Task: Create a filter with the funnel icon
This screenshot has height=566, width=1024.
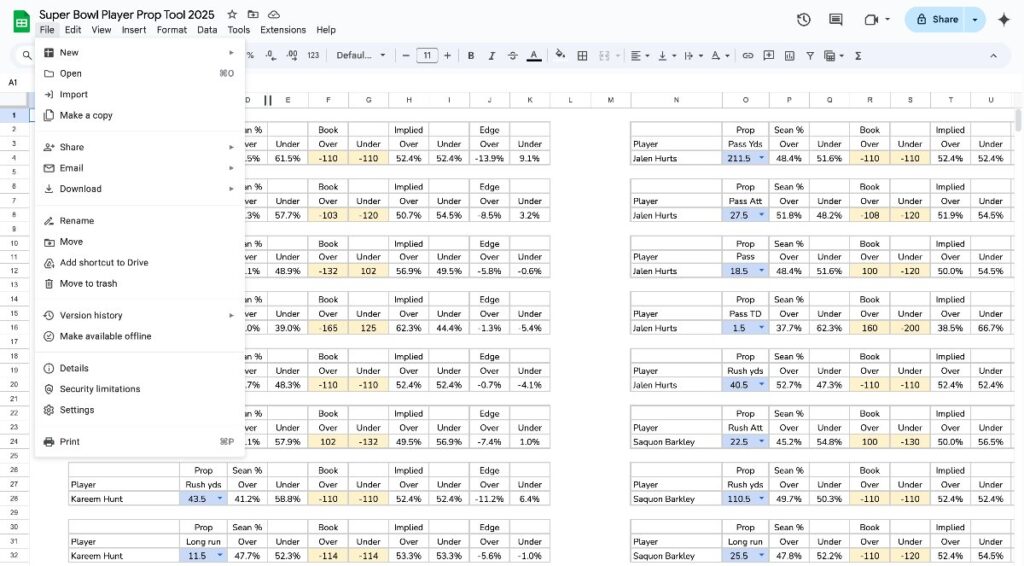Action: 810,55
